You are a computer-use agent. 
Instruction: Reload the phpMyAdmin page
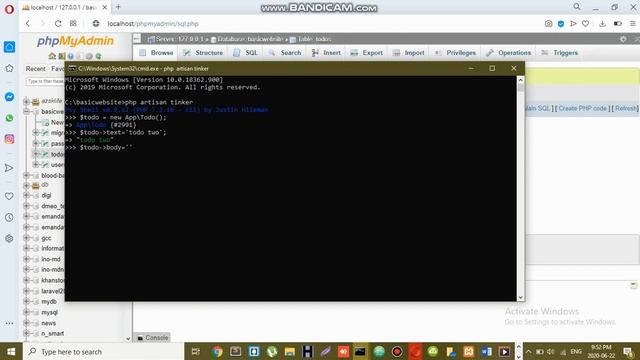pyautogui.click(x=58, y=24)
